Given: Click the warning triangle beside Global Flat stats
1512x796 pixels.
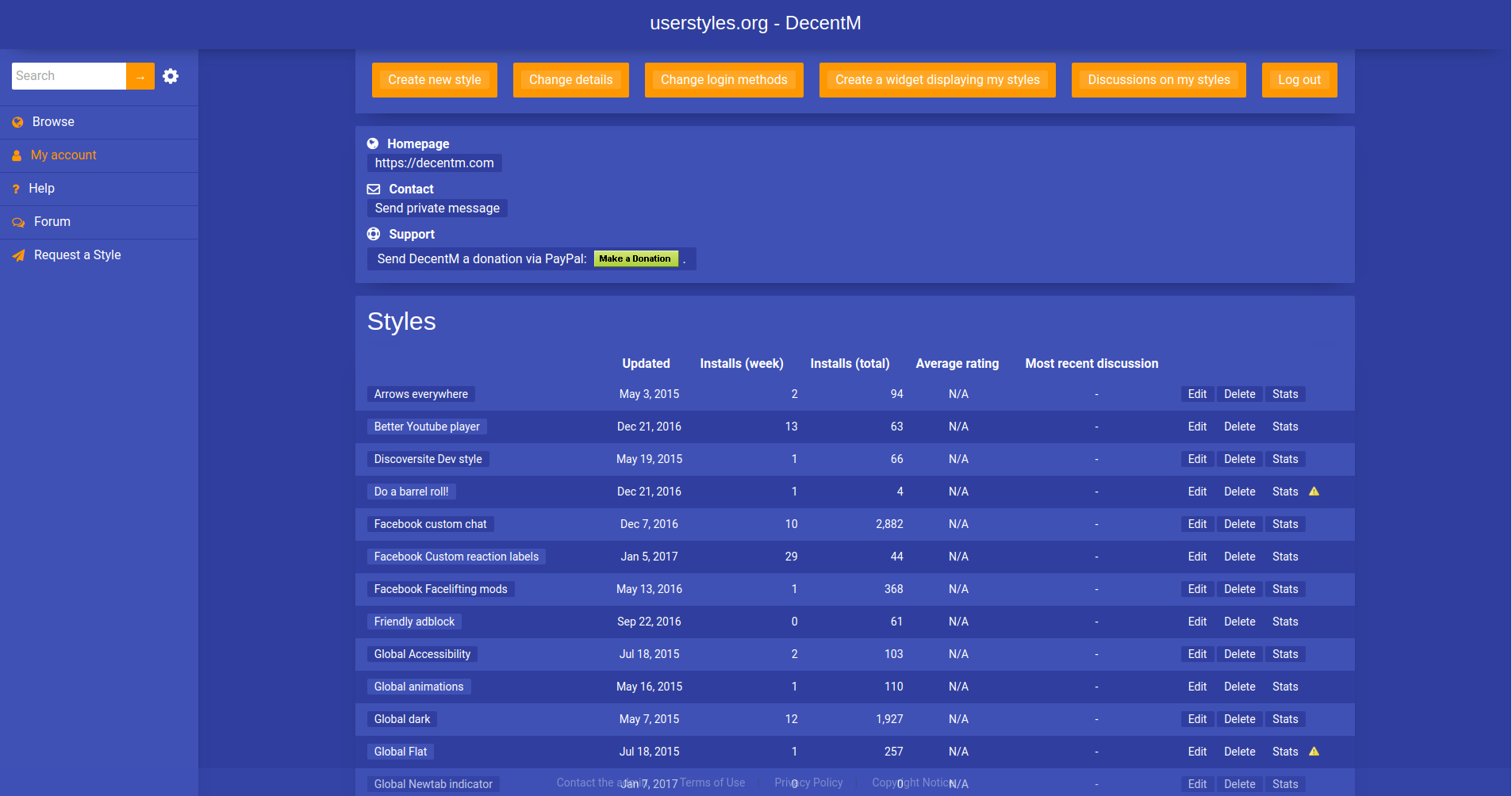Looking at the screenshot, I should pos(1314,751).
